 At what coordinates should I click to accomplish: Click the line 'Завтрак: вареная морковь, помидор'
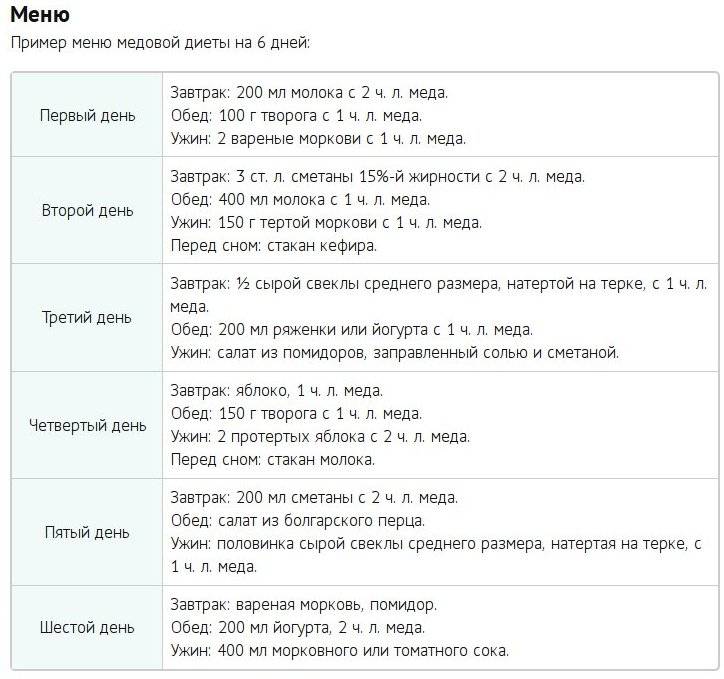(304, 605)
